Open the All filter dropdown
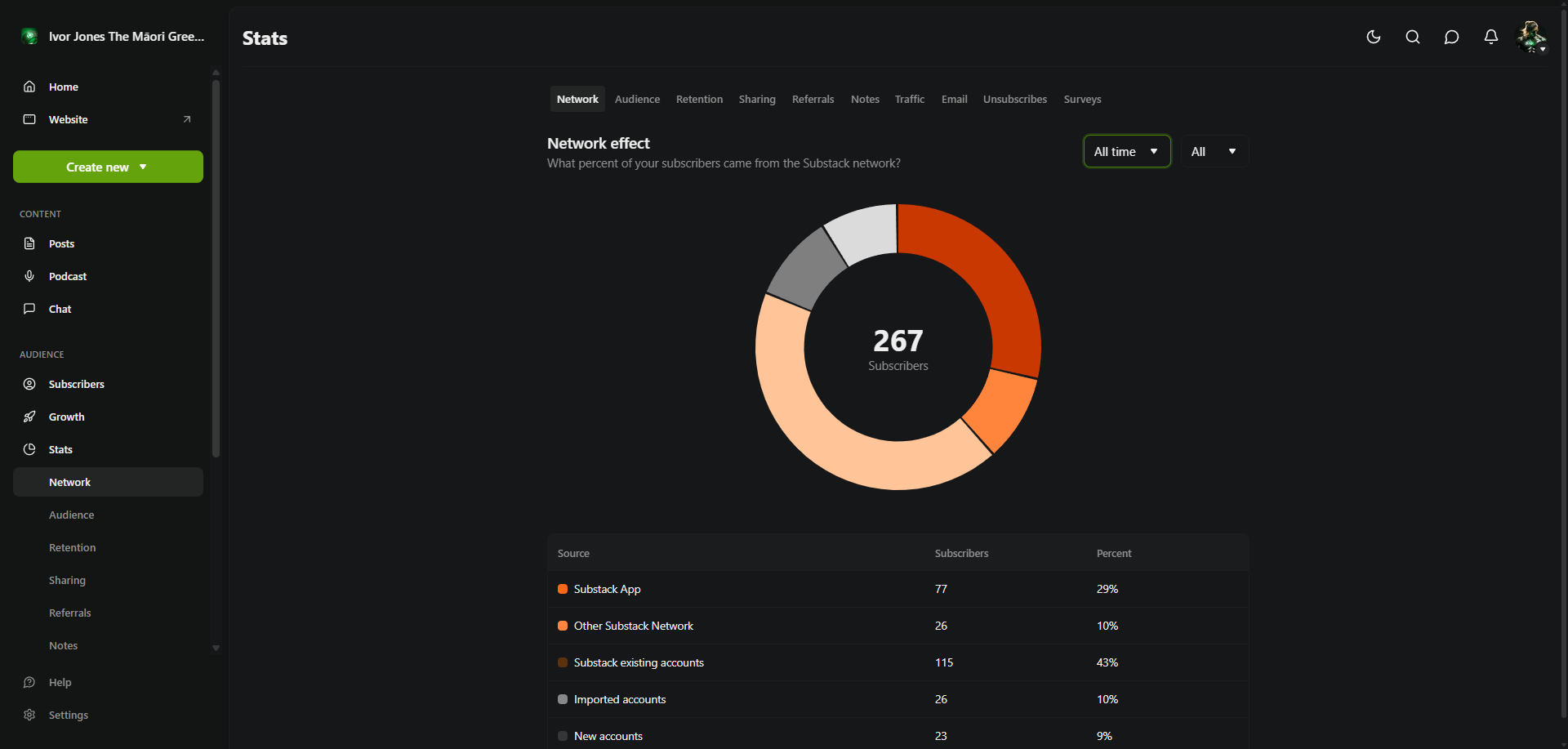 pyautogui.click(x=1214, y=151)
